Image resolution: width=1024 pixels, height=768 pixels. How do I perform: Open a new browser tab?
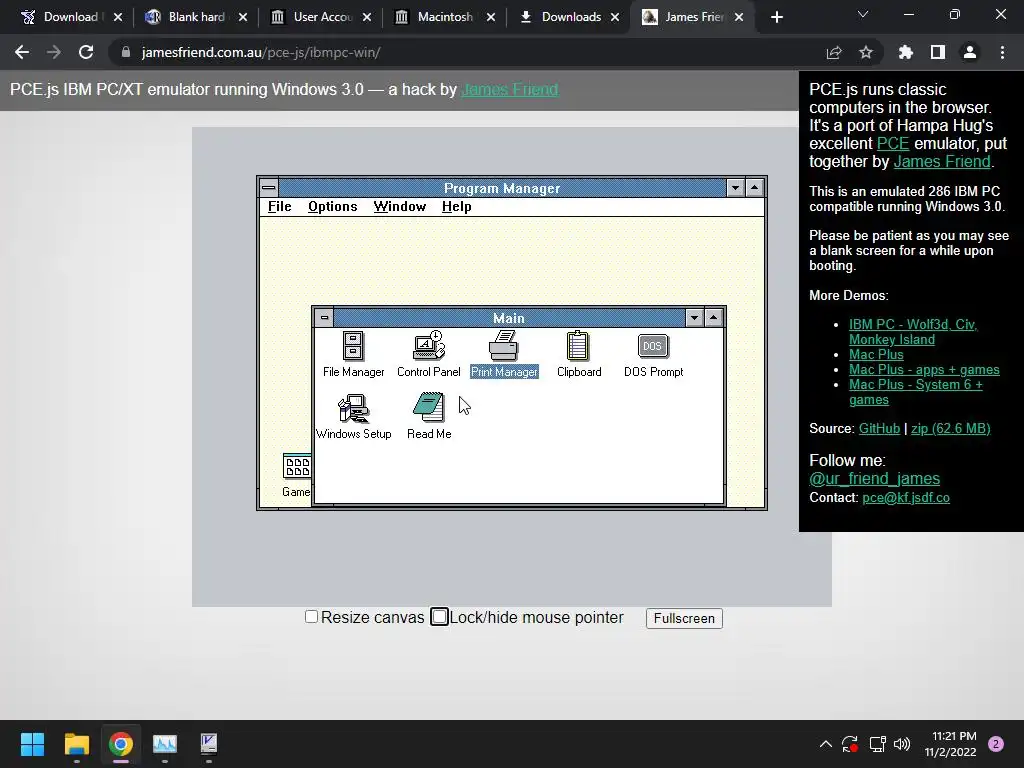click(776, 17)
